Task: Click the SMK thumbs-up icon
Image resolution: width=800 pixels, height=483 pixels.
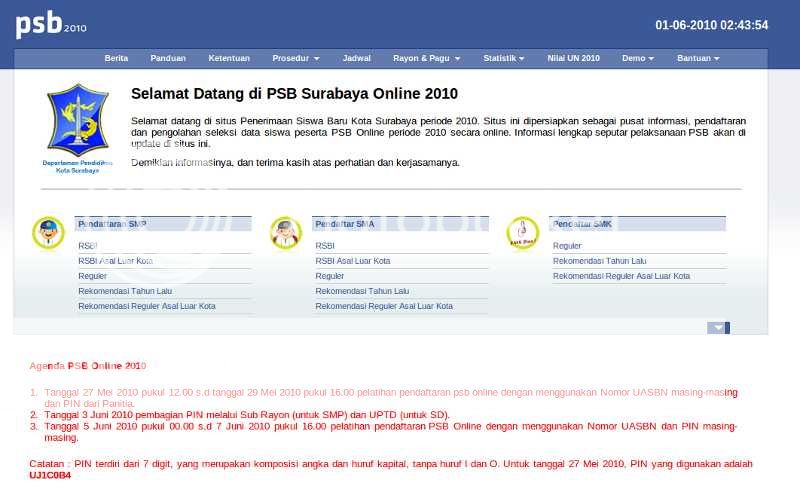Action: pyautogui.click(x=523, y=233)
